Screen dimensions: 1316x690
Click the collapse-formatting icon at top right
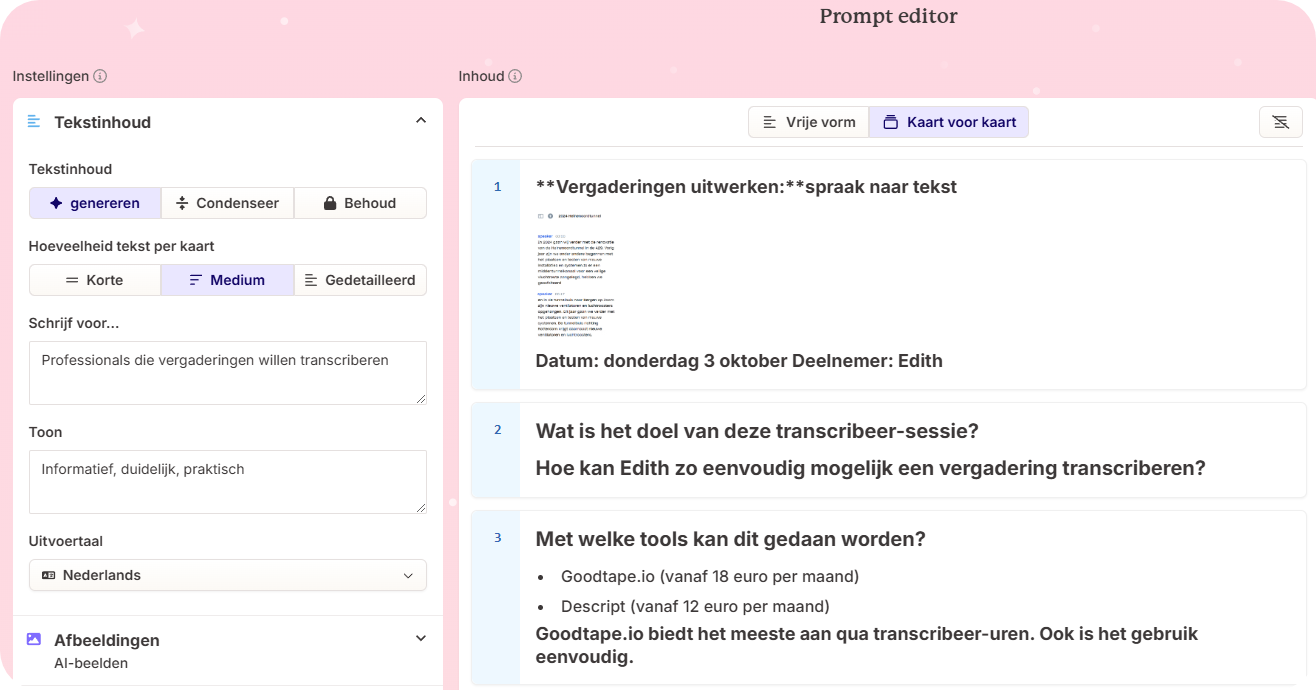(1280, 122)
